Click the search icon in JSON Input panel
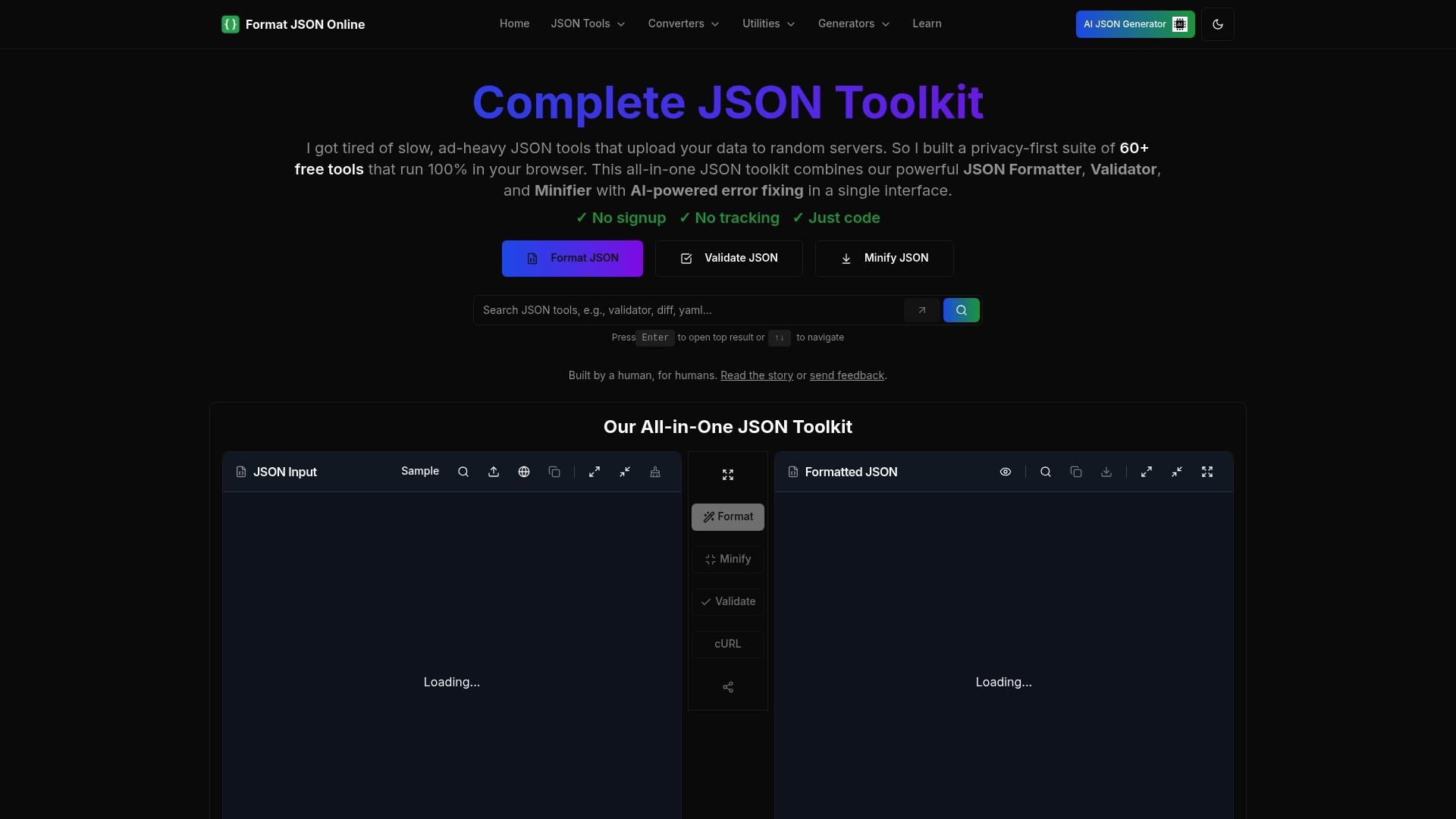The width and height of the screenshot is (1456, 819). coord(463,472)
